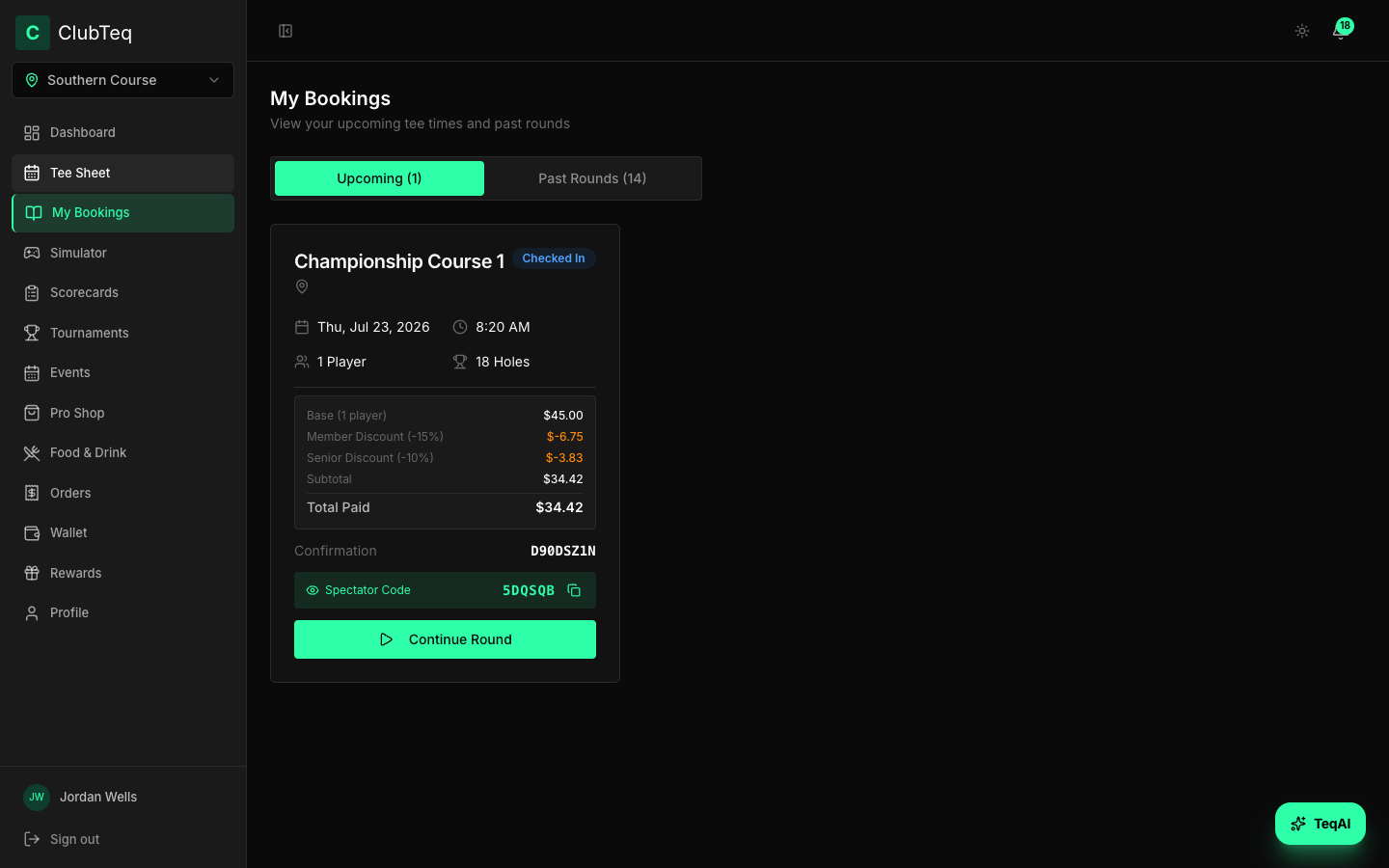The height and width of the screenshot is (868, 1389).
Task: Click the Championship Course 1 title
Action: point(399,261)
